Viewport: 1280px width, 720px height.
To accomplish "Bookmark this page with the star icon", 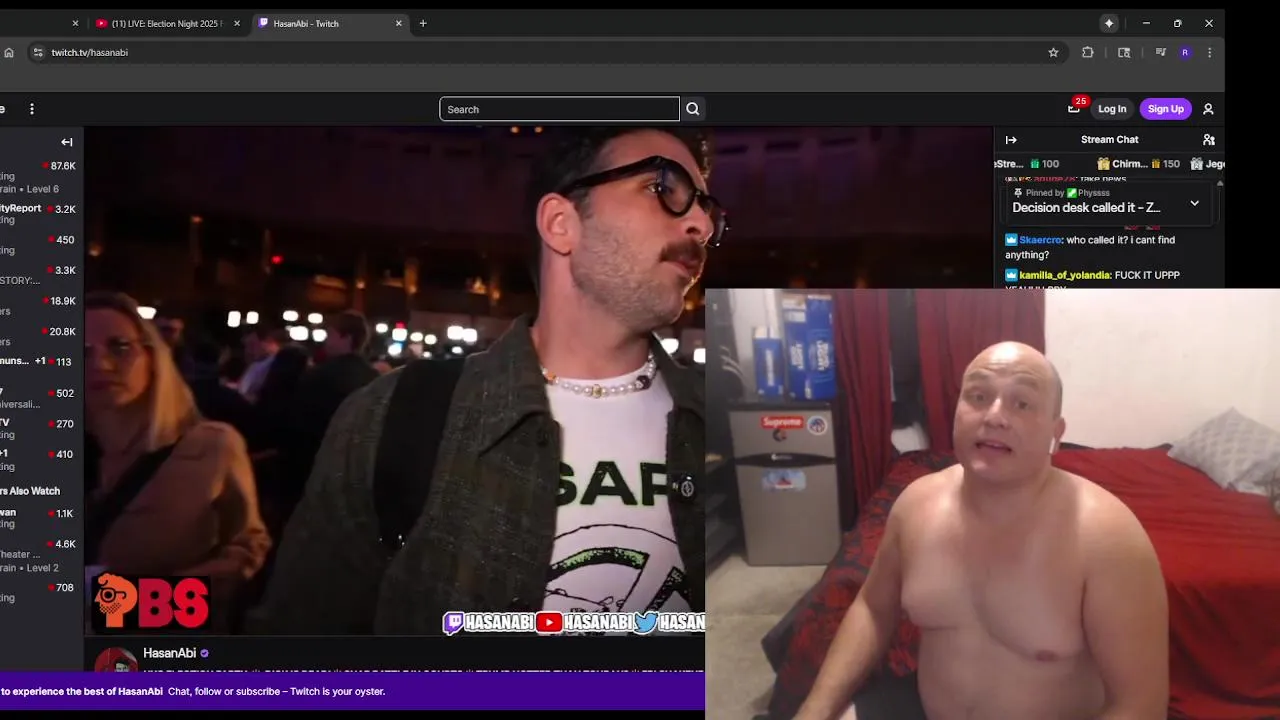I will pos(1053,52).
